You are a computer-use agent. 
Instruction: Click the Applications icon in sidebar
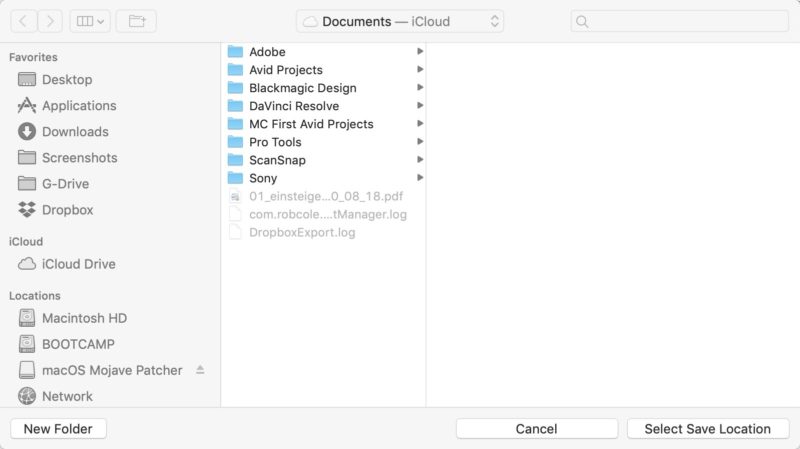pyautogui.click(x=27, y=106)
